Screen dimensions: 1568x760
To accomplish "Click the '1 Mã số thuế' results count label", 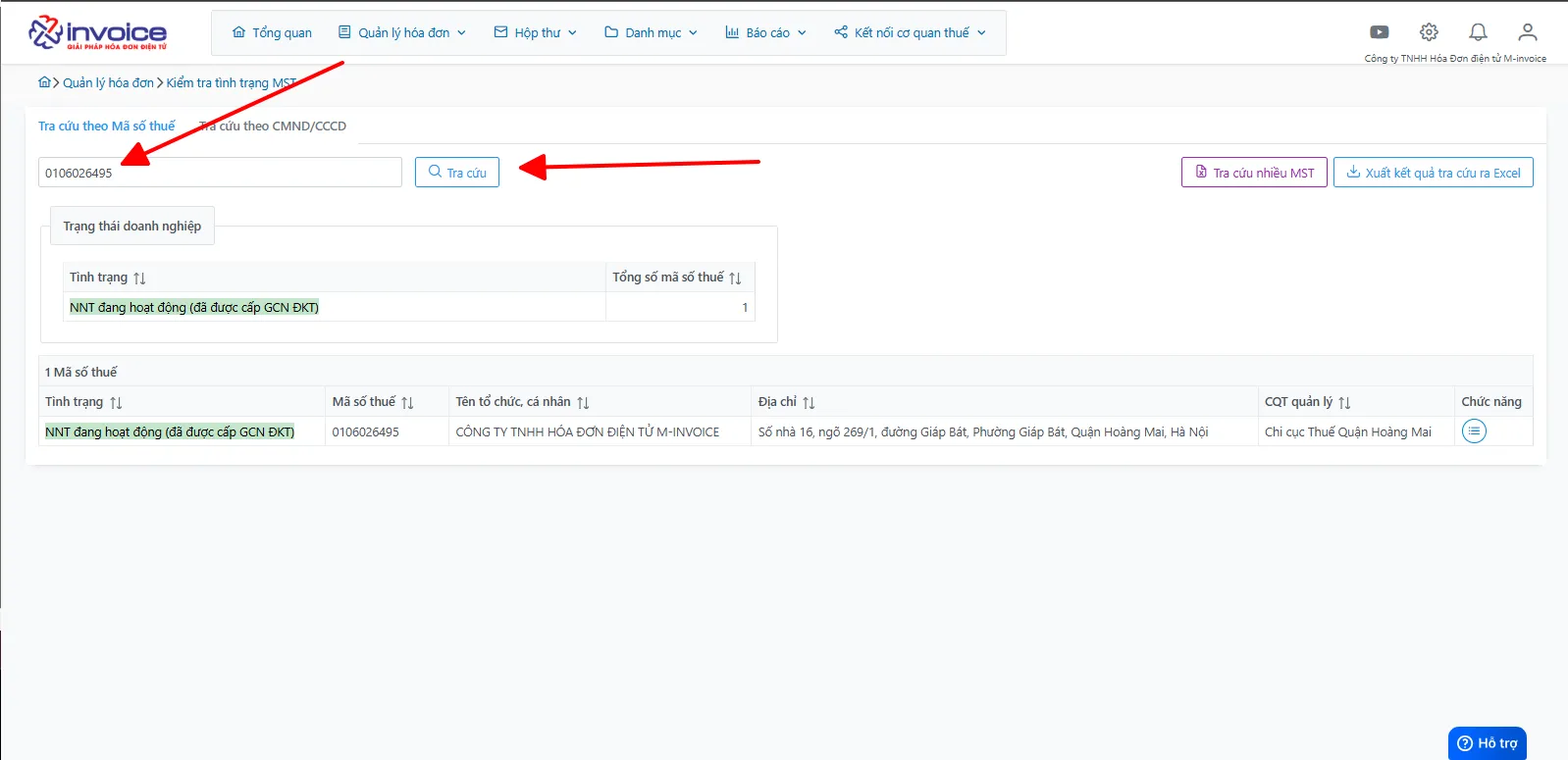I will (x=80, y=372).
